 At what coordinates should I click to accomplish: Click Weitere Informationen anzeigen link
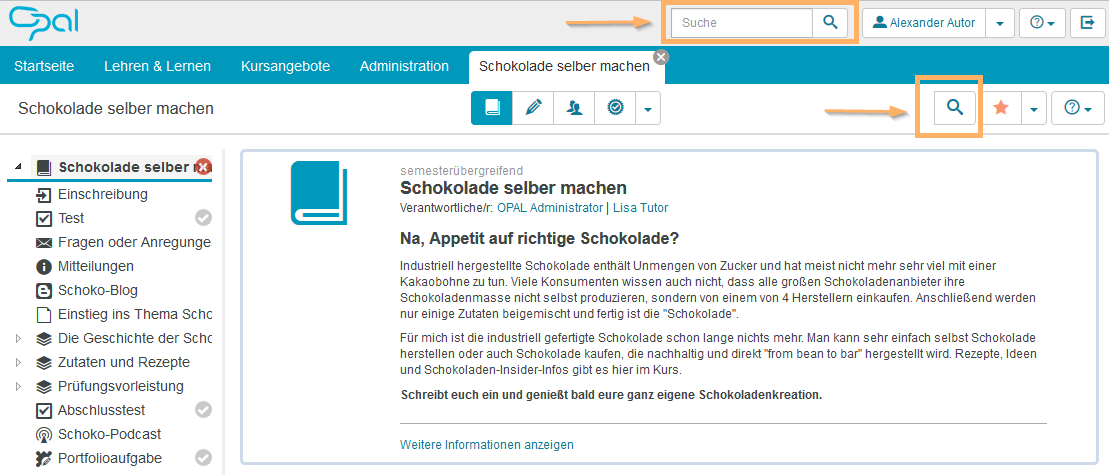tap(487, 445)
